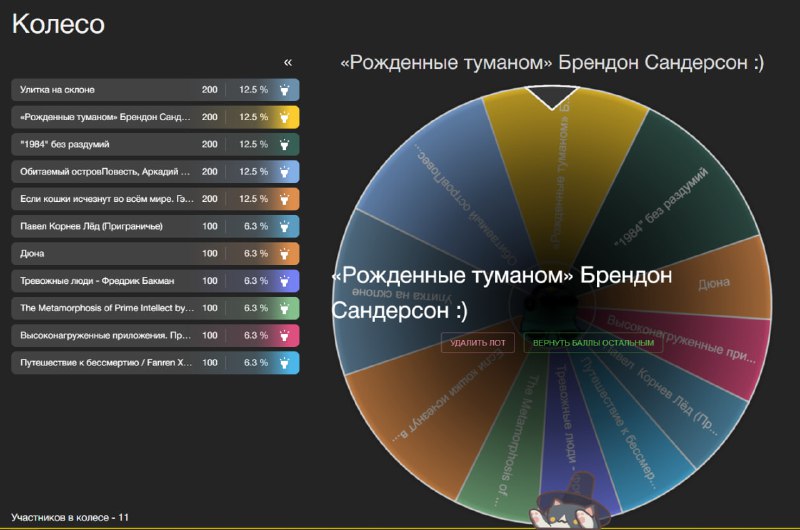Click highlight icon on Путешествие к бессмертию row

click(x=285, y=363)
